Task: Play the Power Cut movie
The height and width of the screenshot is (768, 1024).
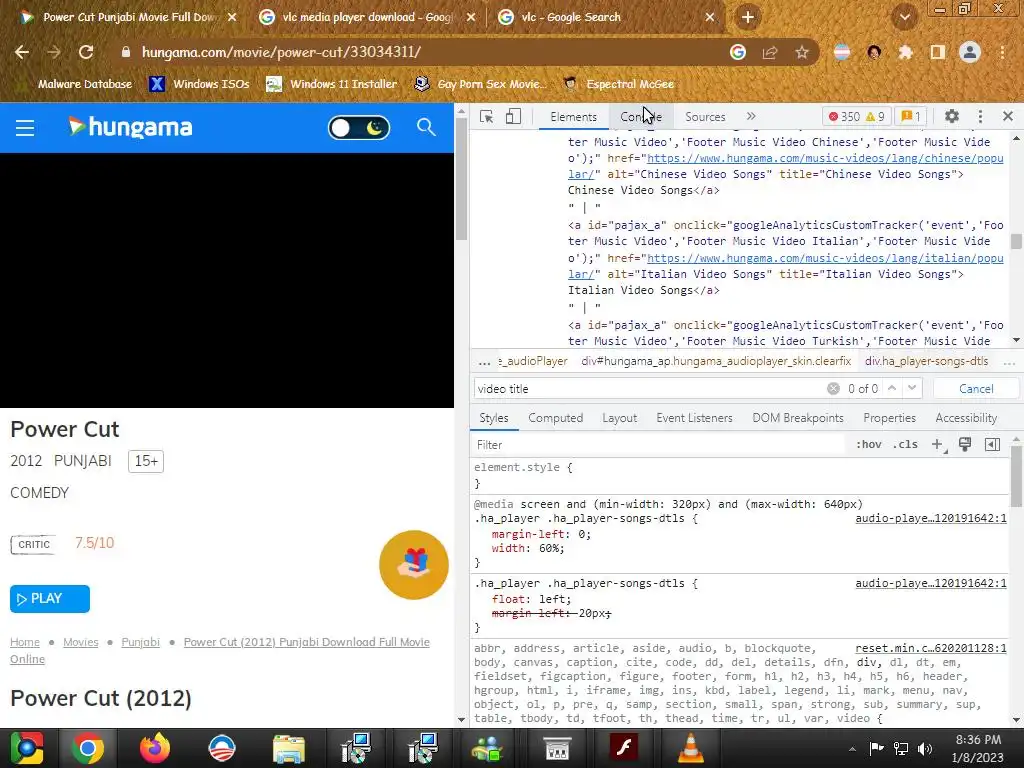Action: tap(50, 599)
